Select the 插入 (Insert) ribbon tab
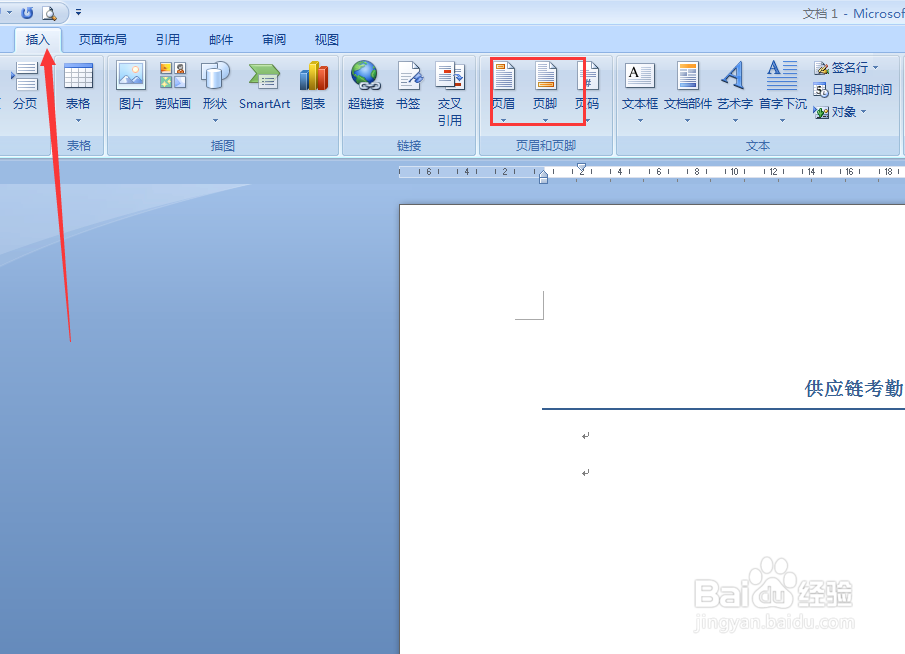This screenshot has width=905, height=654. click(x=38, y=39)
